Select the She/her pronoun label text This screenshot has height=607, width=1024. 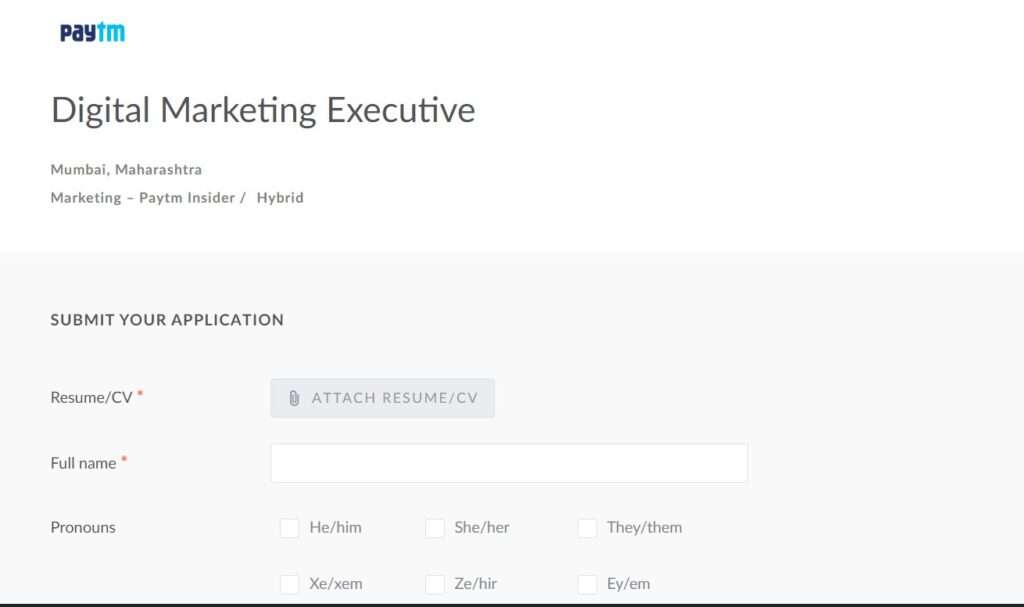(482, 527)
